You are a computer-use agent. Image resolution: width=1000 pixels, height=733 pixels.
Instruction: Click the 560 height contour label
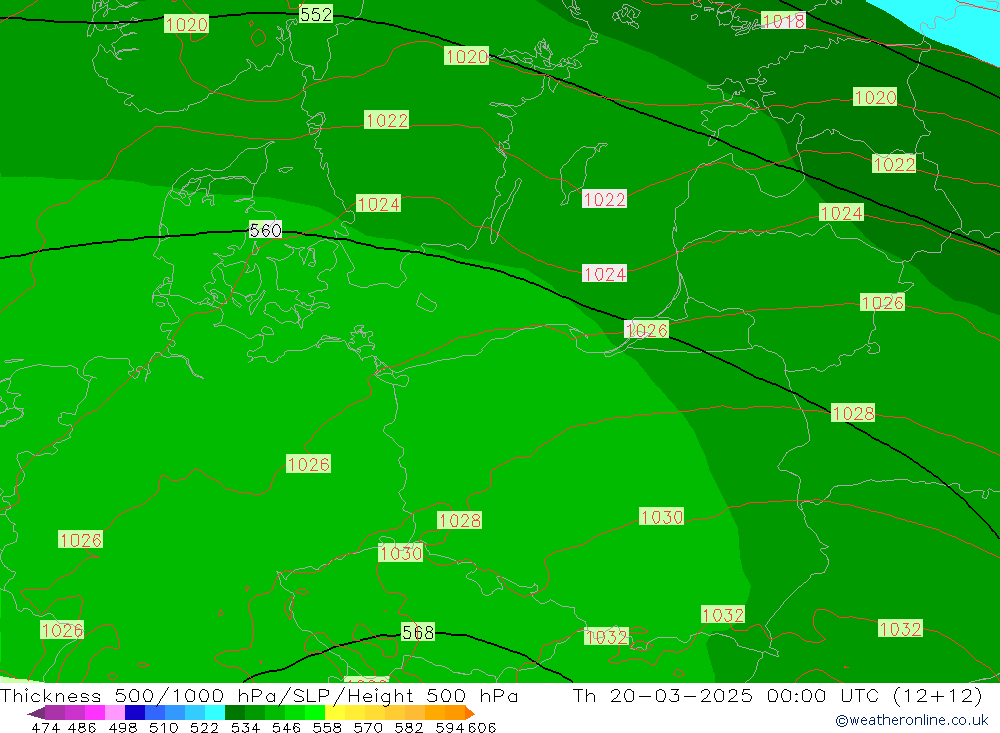(265, 230)
